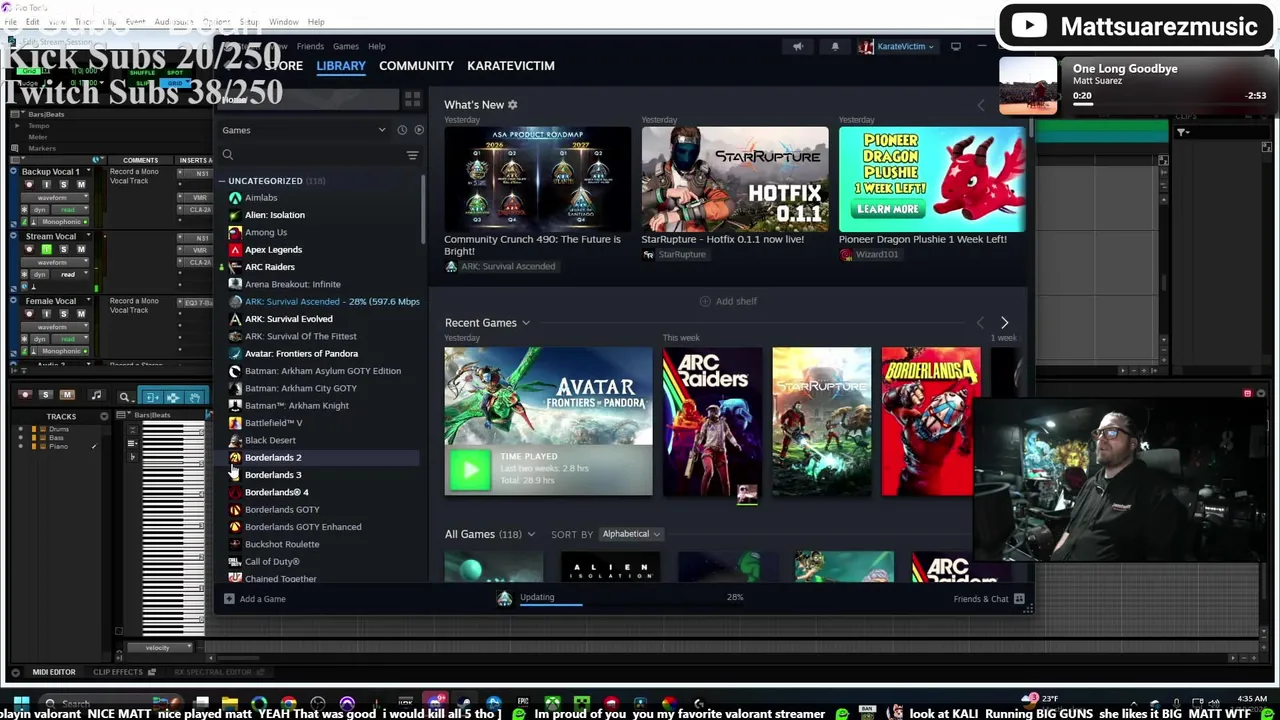The width and height of the screenshot is (1280, 720).
Task: Expand the All Games shelf dropdown
Action: tap(530, 535)
